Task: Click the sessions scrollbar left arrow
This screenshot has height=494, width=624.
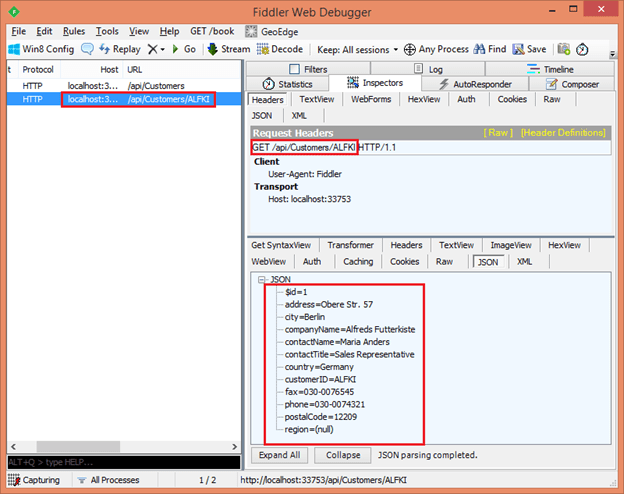Action: [13, 447]
